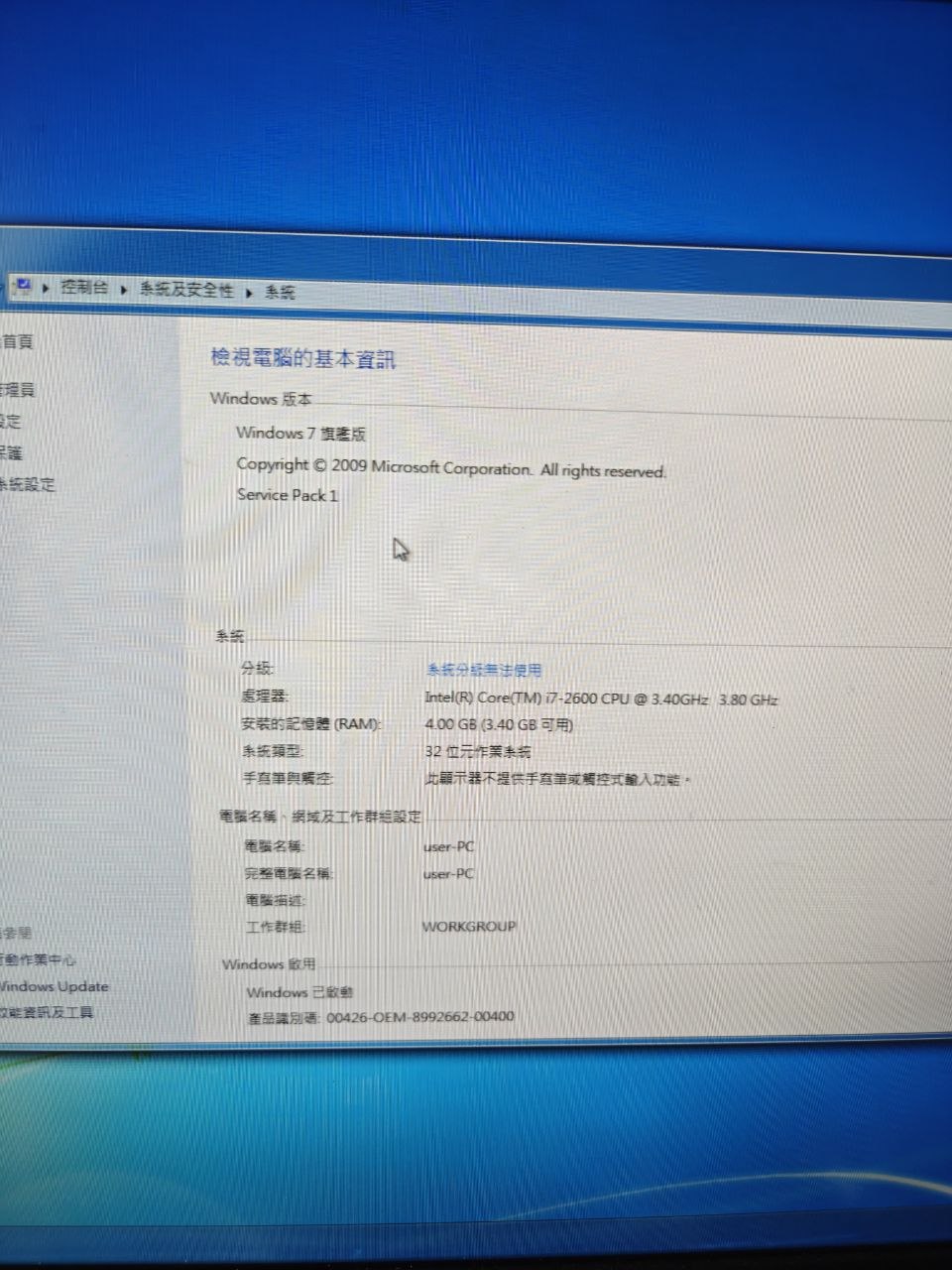Go to 控制台 in the breadcrumb

pos(84,288)
